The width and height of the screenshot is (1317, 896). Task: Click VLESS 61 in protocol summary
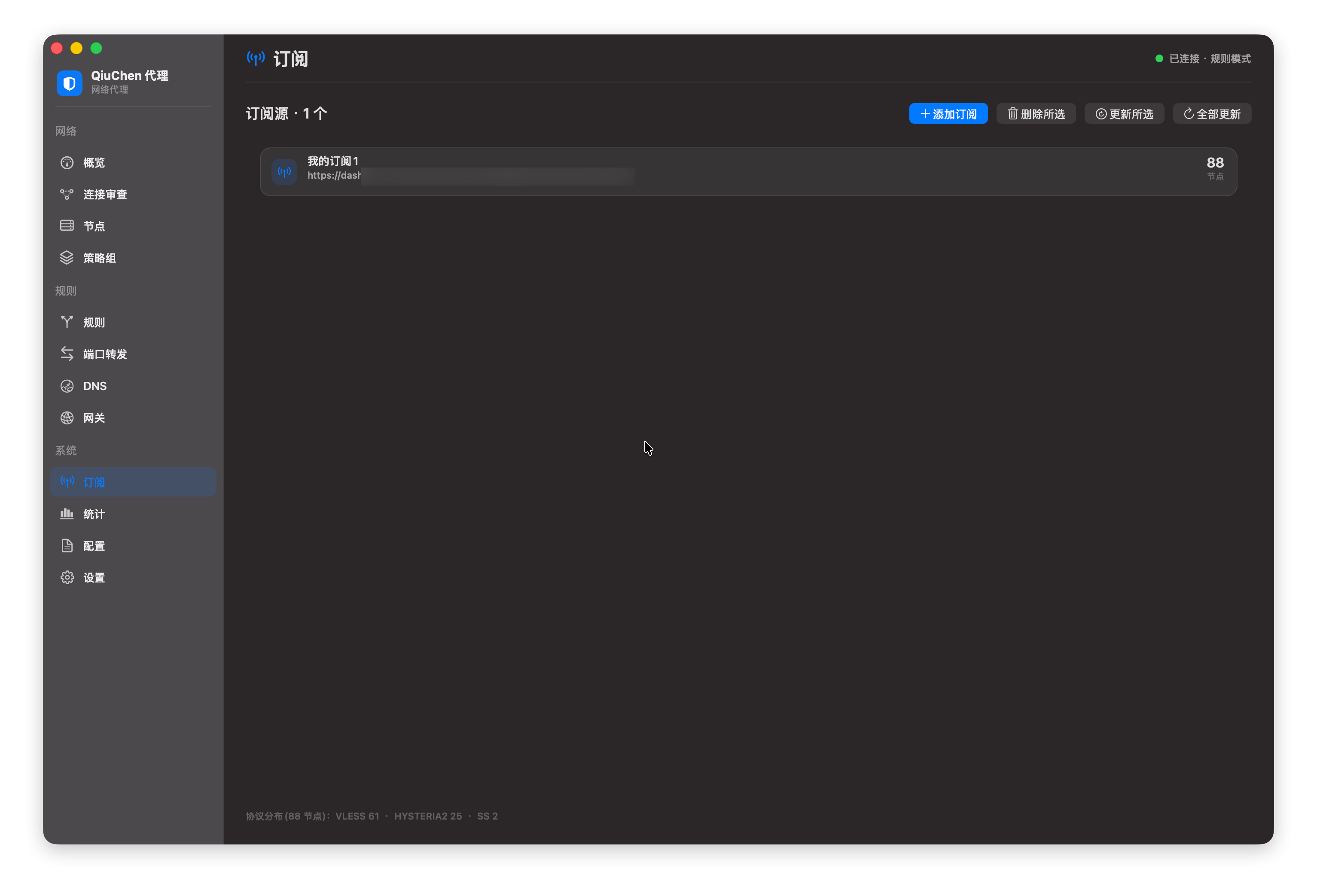357,816
